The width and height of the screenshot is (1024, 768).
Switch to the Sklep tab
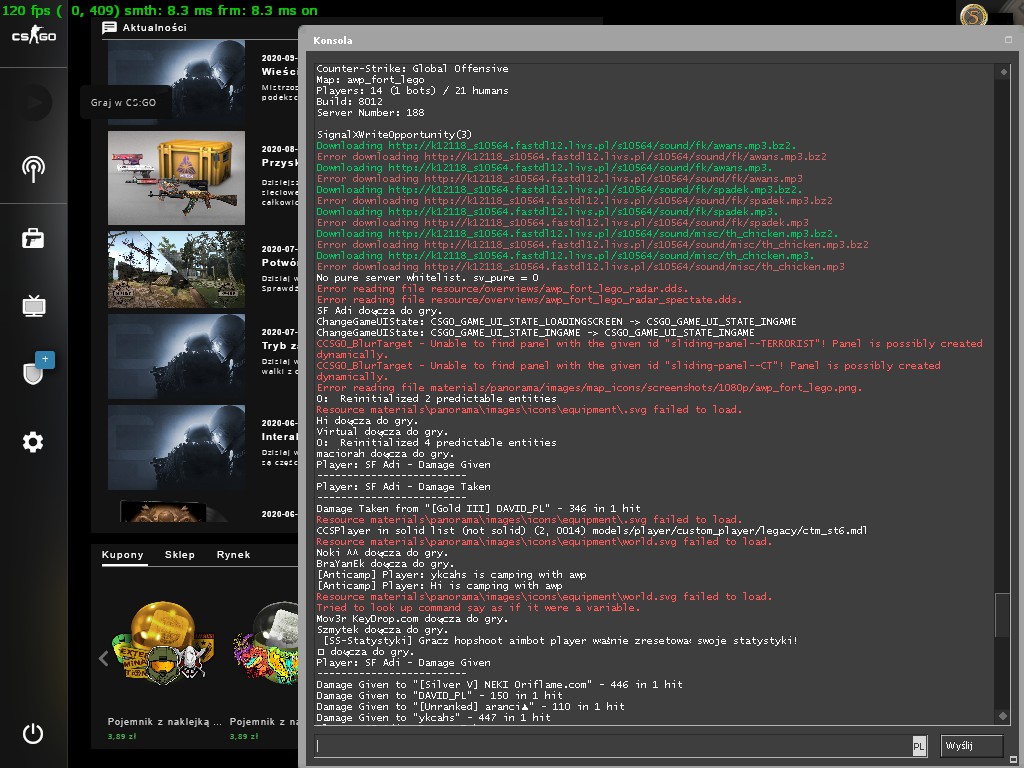point(180,554)
